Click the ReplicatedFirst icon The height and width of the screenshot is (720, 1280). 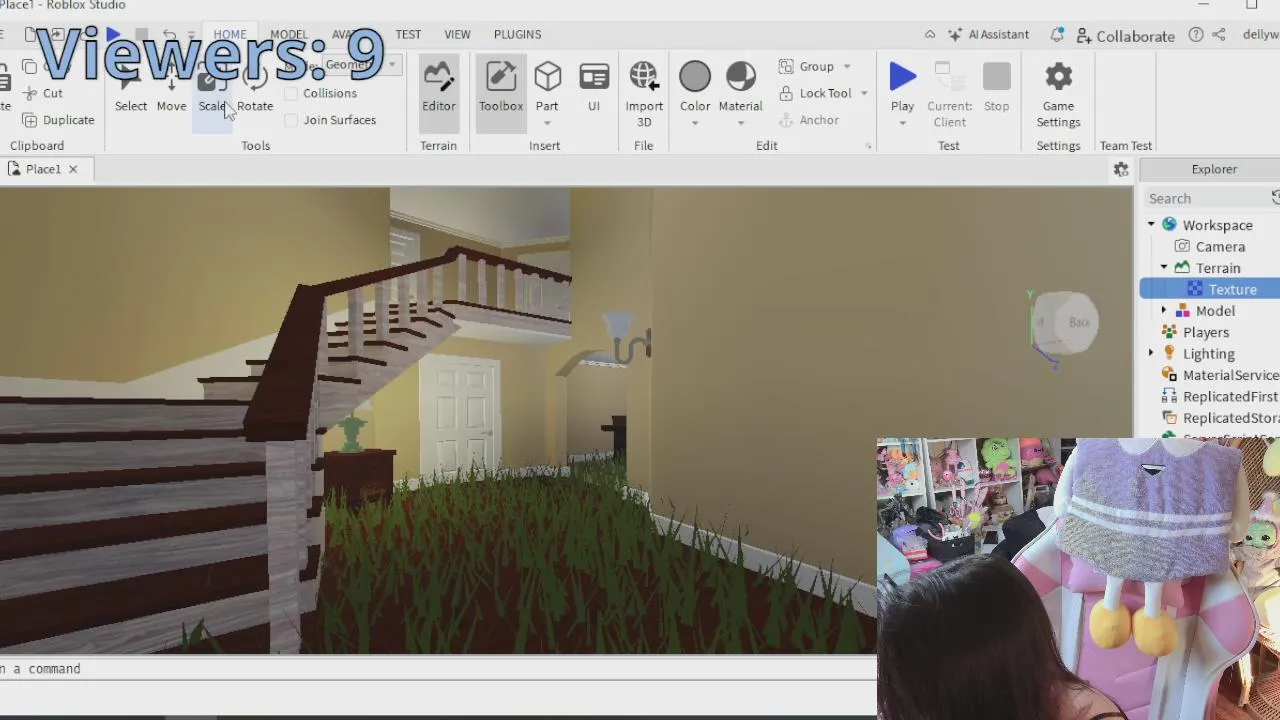coord(1169,397)
